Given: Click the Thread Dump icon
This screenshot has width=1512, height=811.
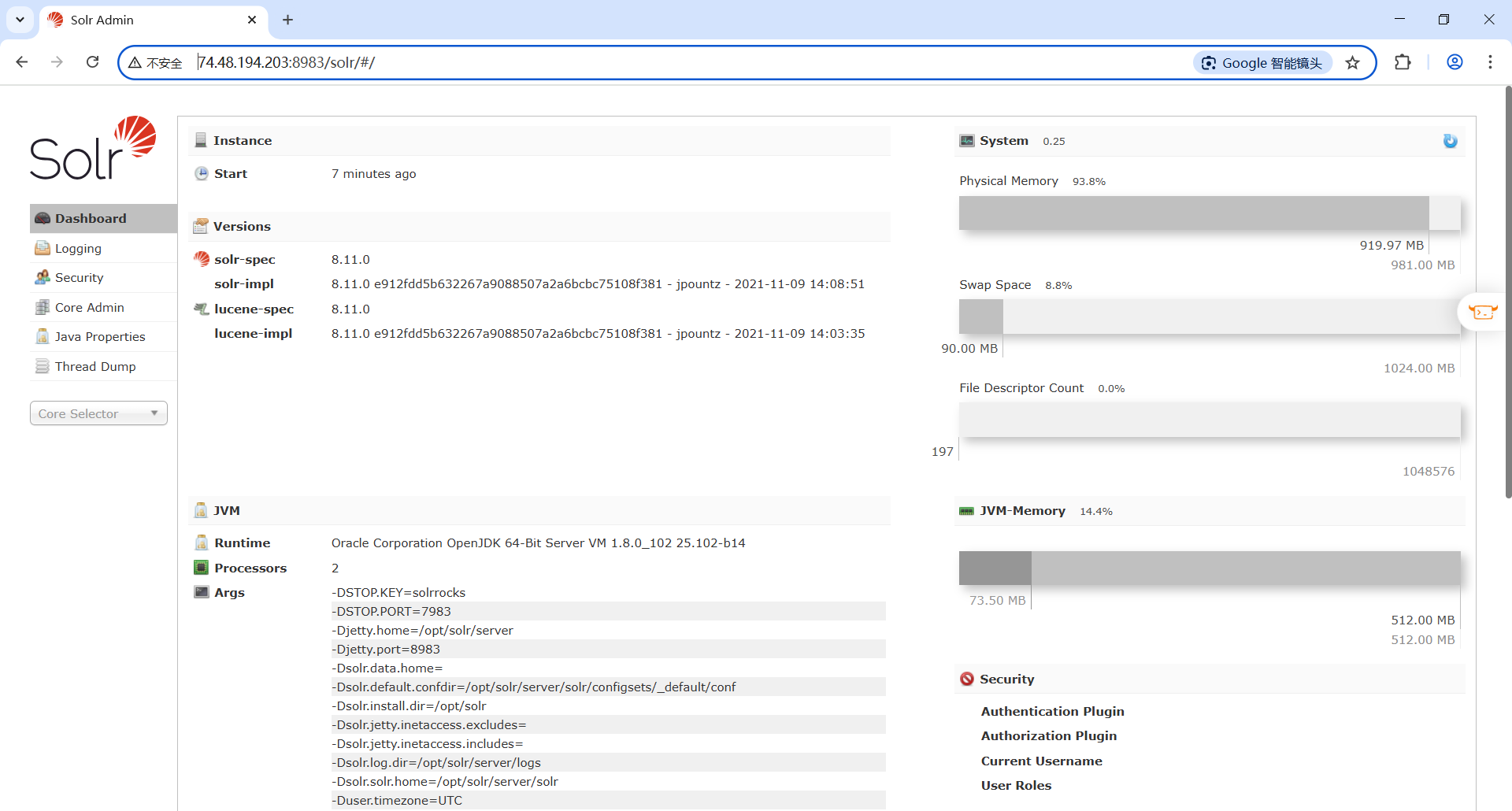Looking at the screenshot, I should (x=43, y=367).
